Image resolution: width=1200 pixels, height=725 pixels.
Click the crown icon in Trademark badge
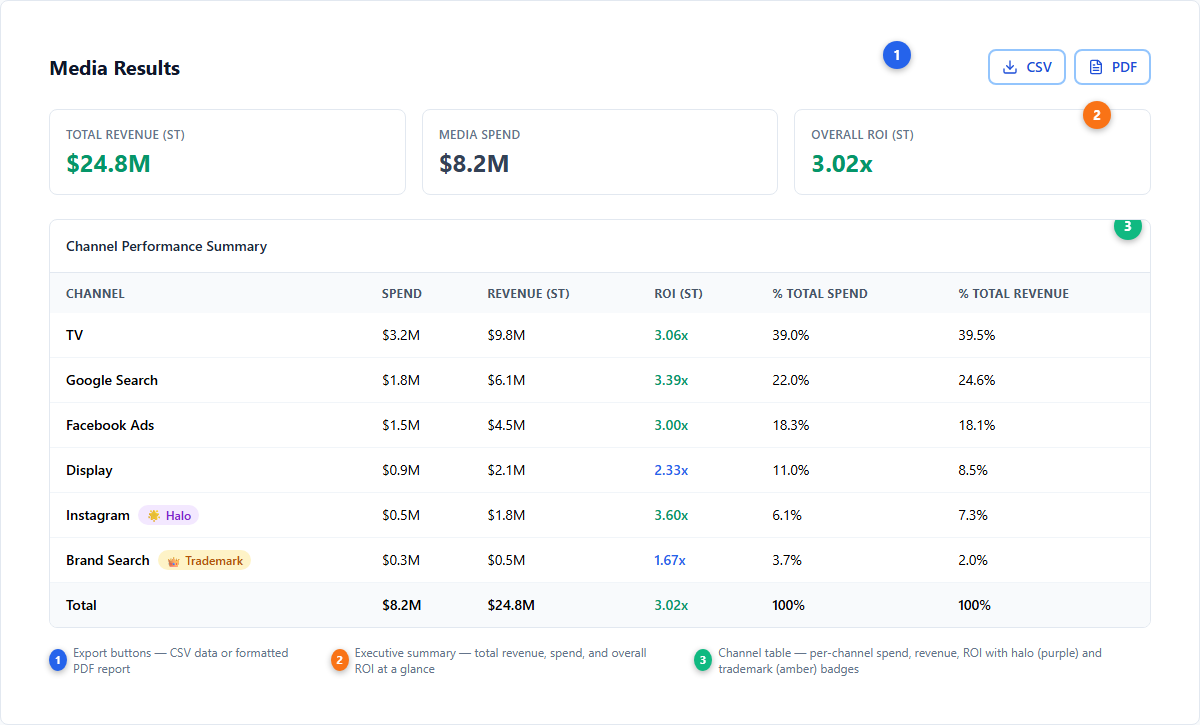pos(173,561)
